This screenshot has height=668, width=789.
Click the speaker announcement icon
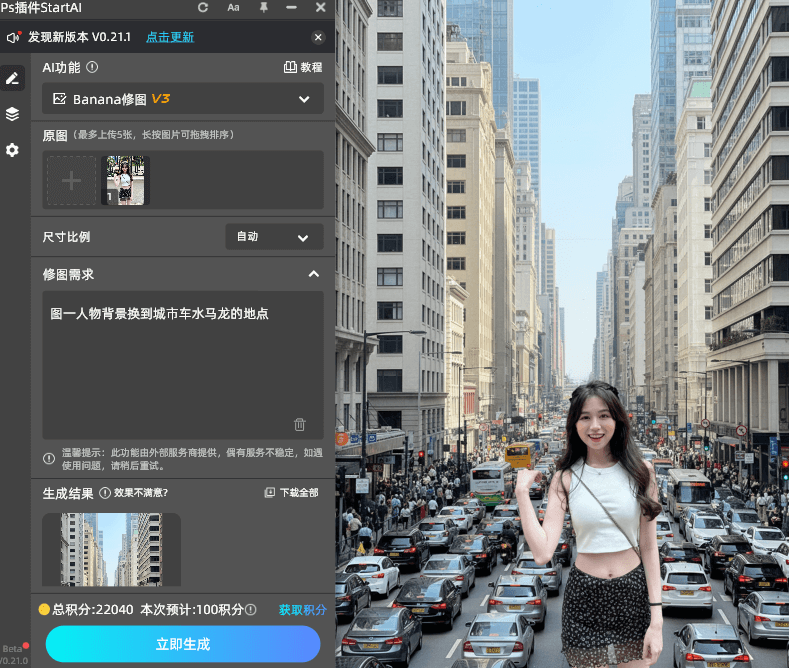[x=13, y=37]
